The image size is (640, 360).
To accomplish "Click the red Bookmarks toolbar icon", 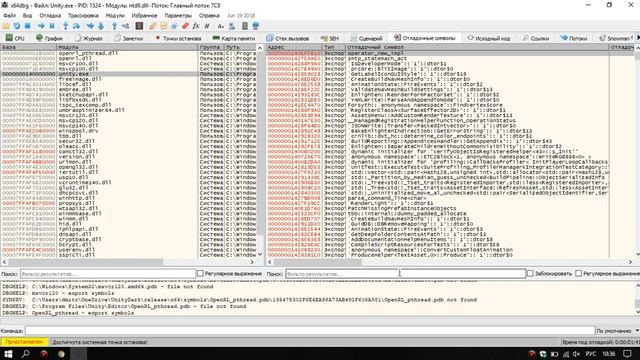I will 185,26.
